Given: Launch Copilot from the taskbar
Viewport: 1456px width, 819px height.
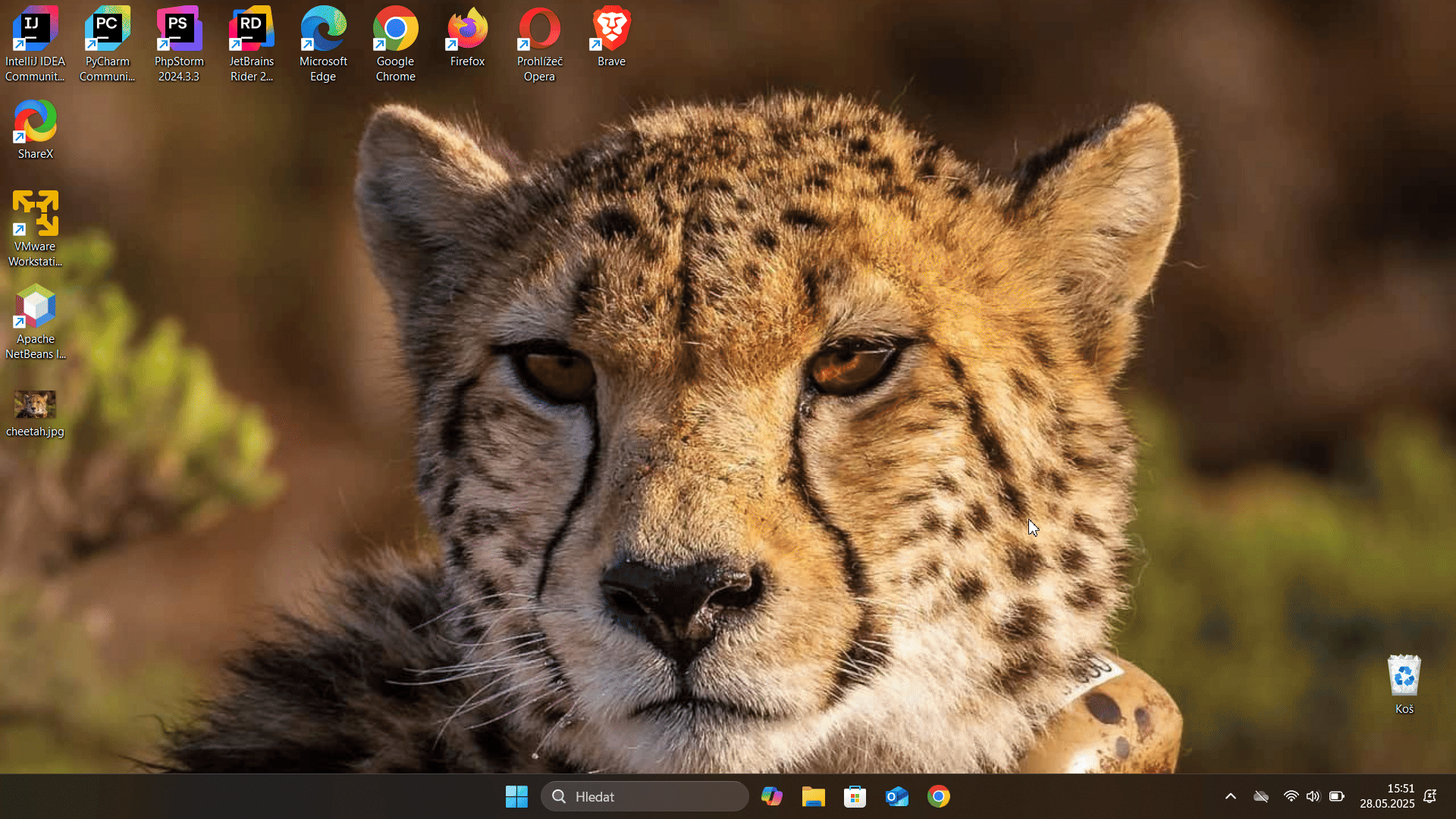Looking at the screenshot, I should [x=772, y=796].
